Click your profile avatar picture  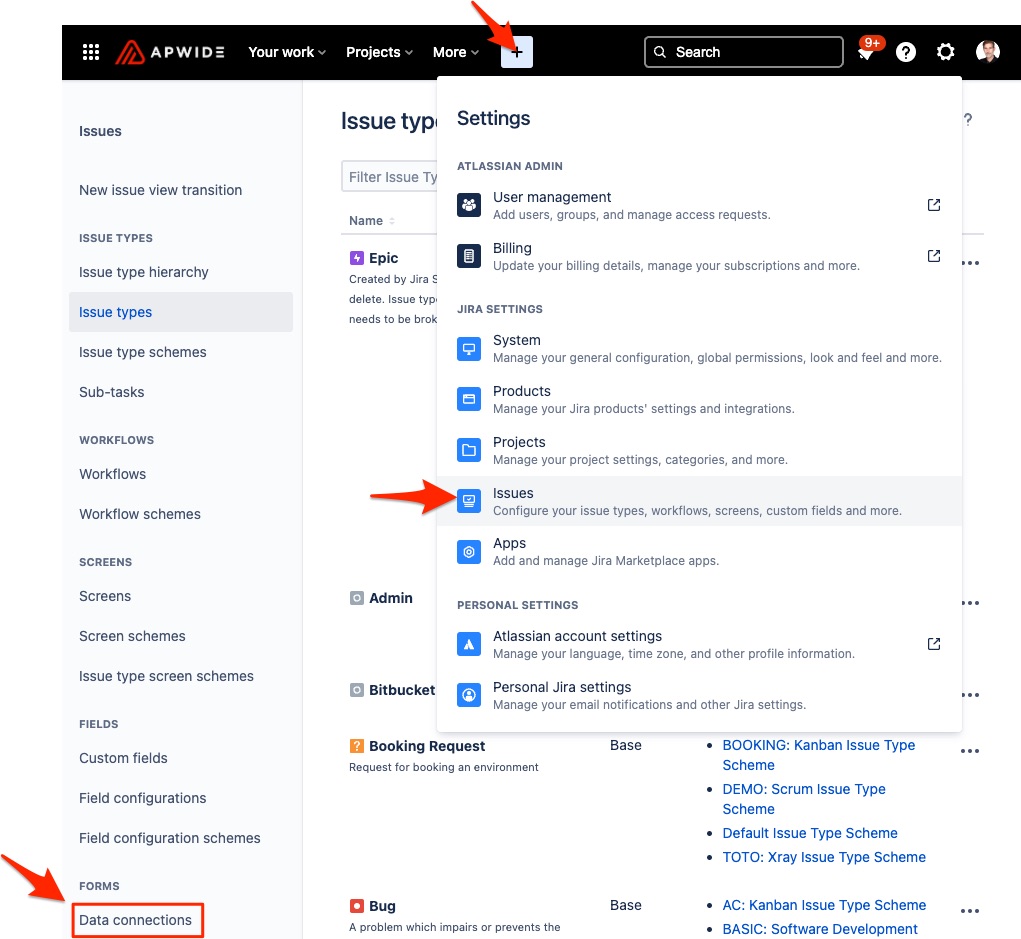[987, 52]
